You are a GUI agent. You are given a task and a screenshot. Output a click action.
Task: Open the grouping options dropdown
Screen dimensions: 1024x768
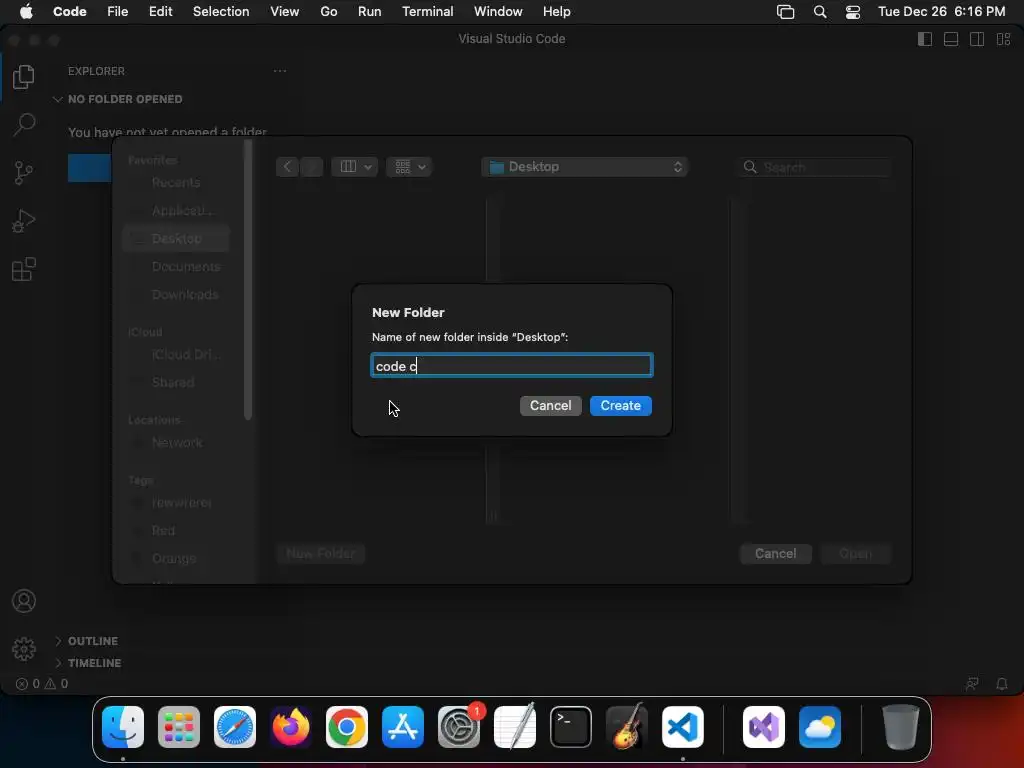[x=409, y=167]
